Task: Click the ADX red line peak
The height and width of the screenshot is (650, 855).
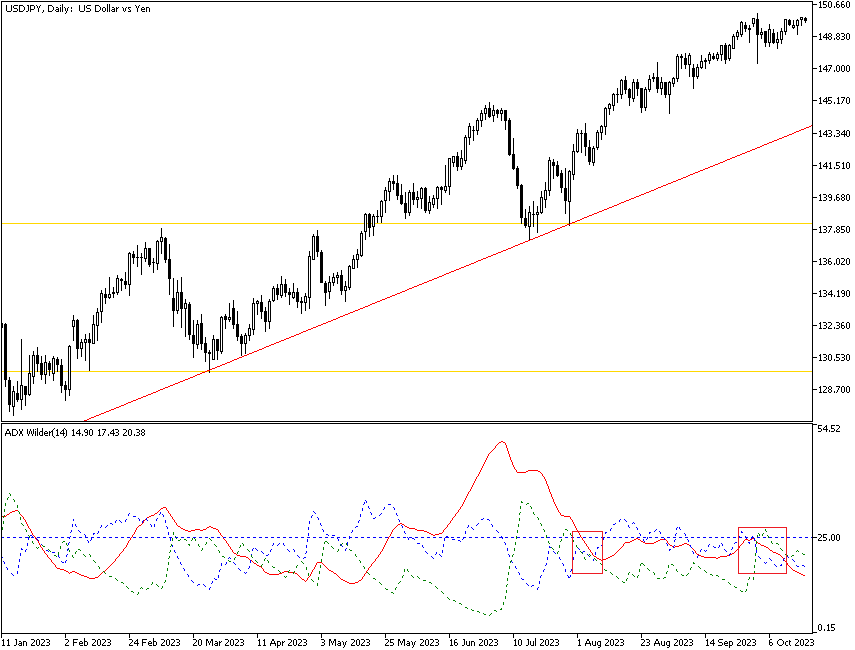Action: click(x=501, y=442)
